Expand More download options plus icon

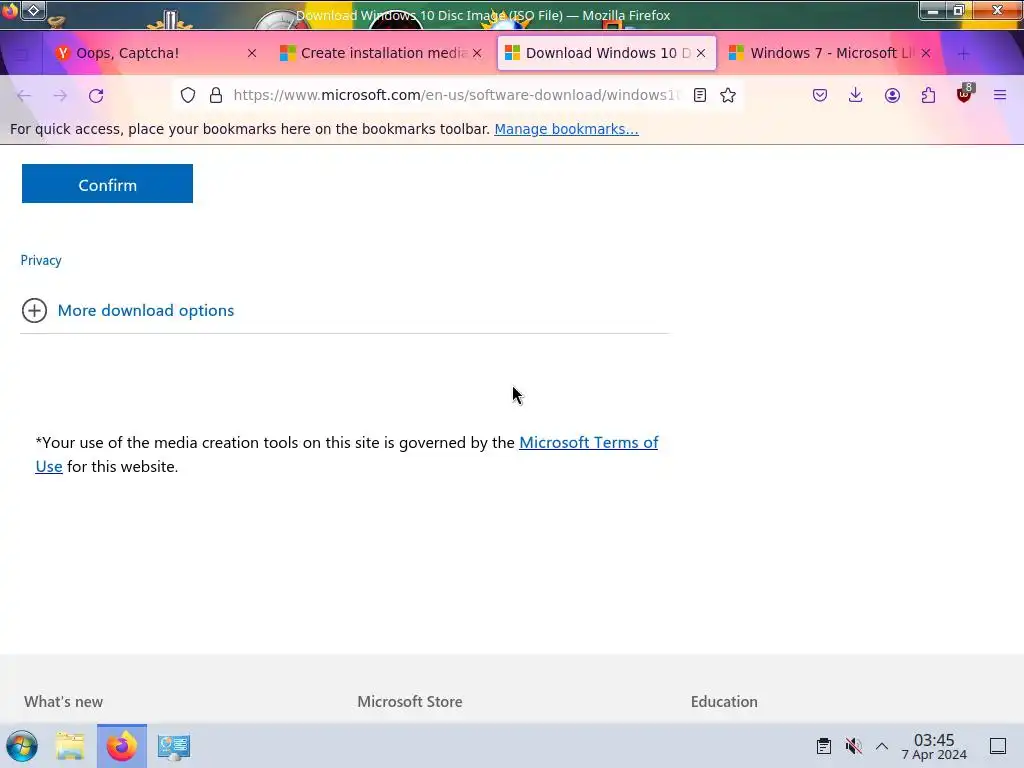point(35,310)
